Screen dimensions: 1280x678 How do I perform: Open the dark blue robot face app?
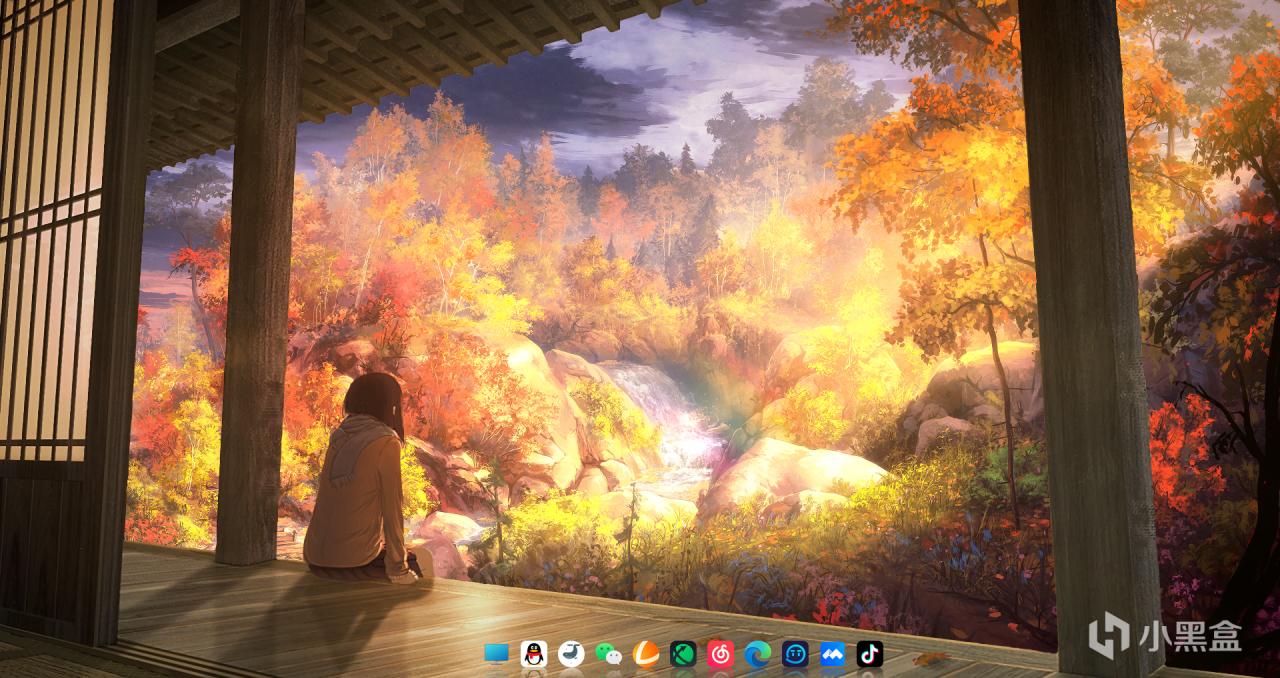click(x=795, y=654)
